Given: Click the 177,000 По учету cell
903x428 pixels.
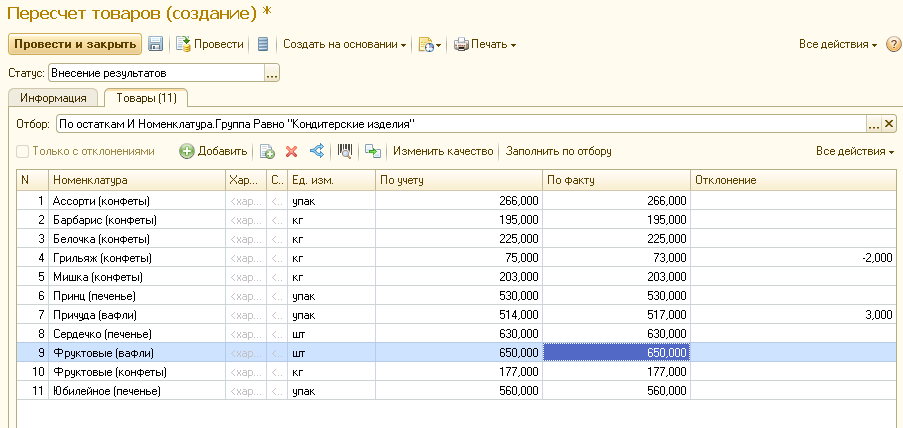Looking at the screenshot, I should (x=458, y=372).
